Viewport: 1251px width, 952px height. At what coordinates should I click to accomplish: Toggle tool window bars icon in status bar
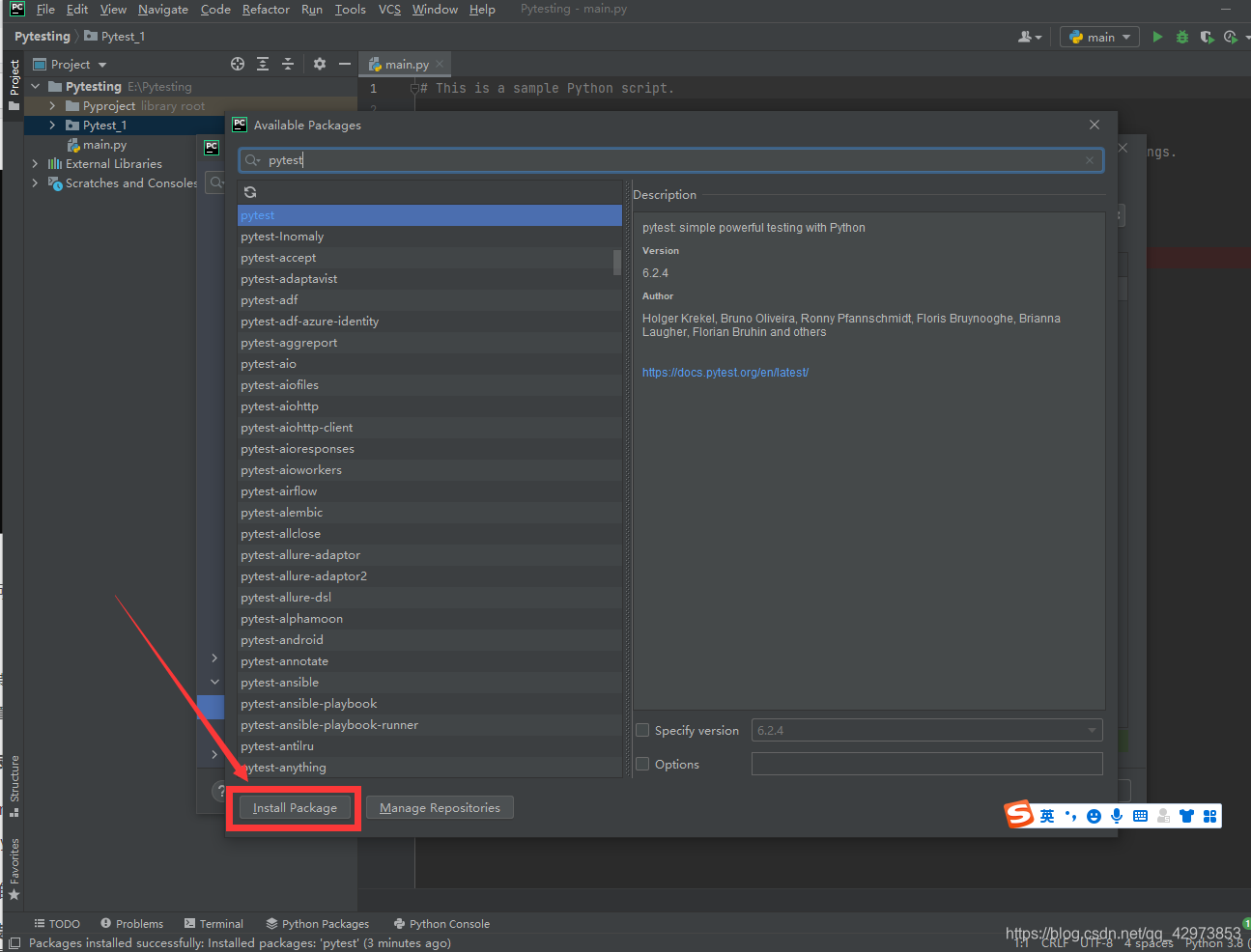click(14, 943)
